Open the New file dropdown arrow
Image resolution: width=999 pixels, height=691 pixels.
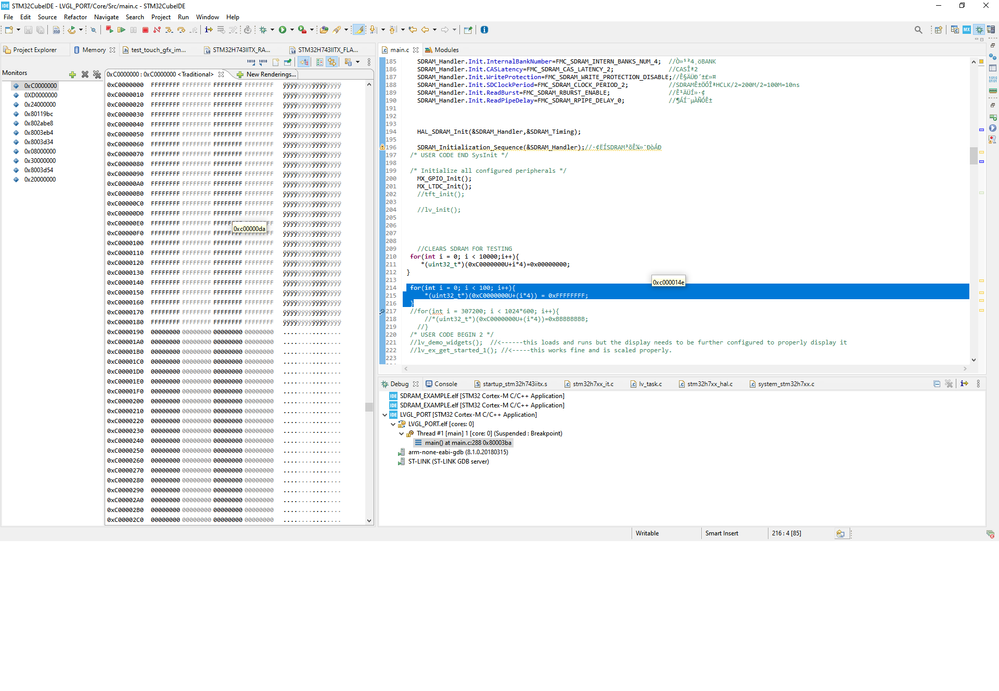[18, 30]
